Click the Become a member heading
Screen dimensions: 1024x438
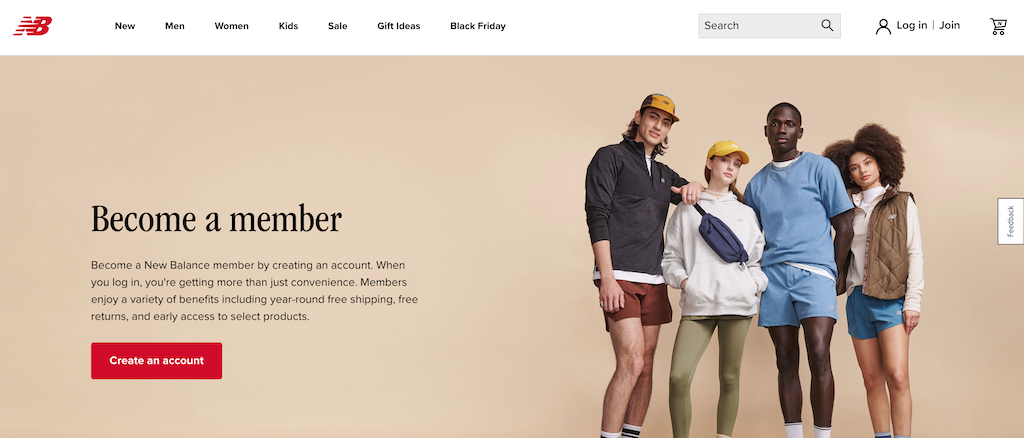216,219
